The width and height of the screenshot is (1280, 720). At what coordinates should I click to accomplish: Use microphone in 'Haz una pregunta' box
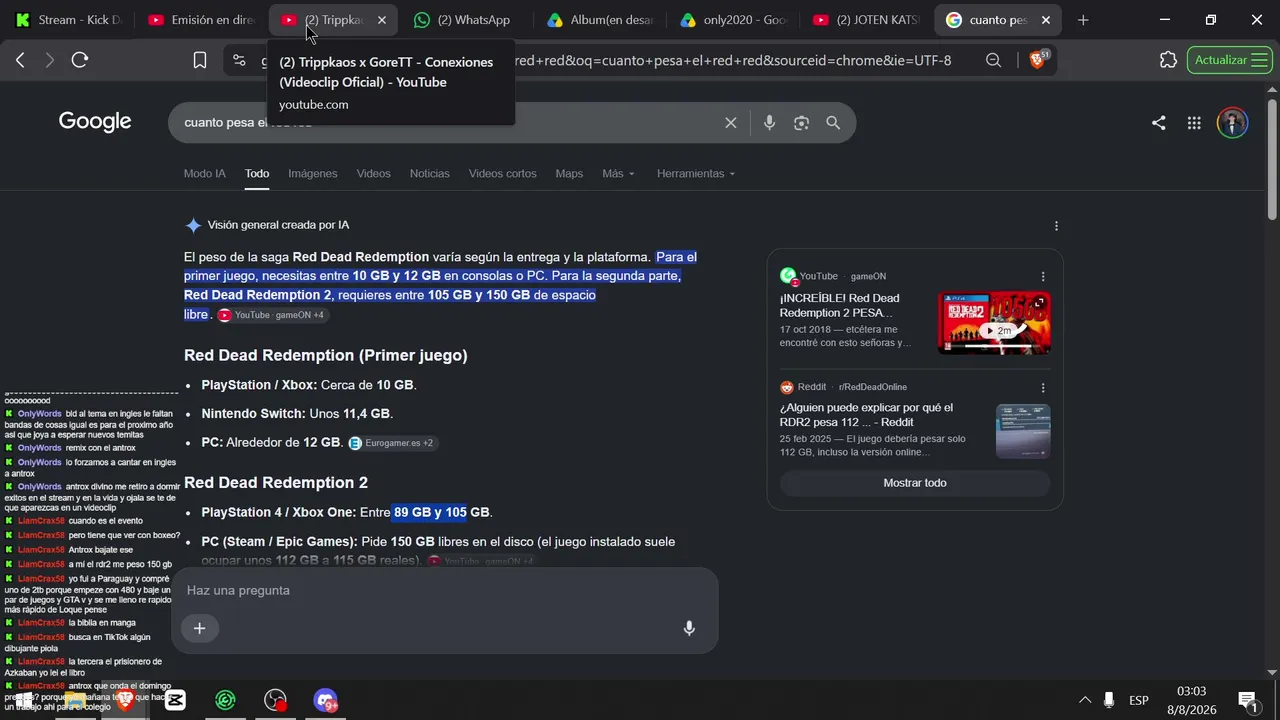point(689,628)
